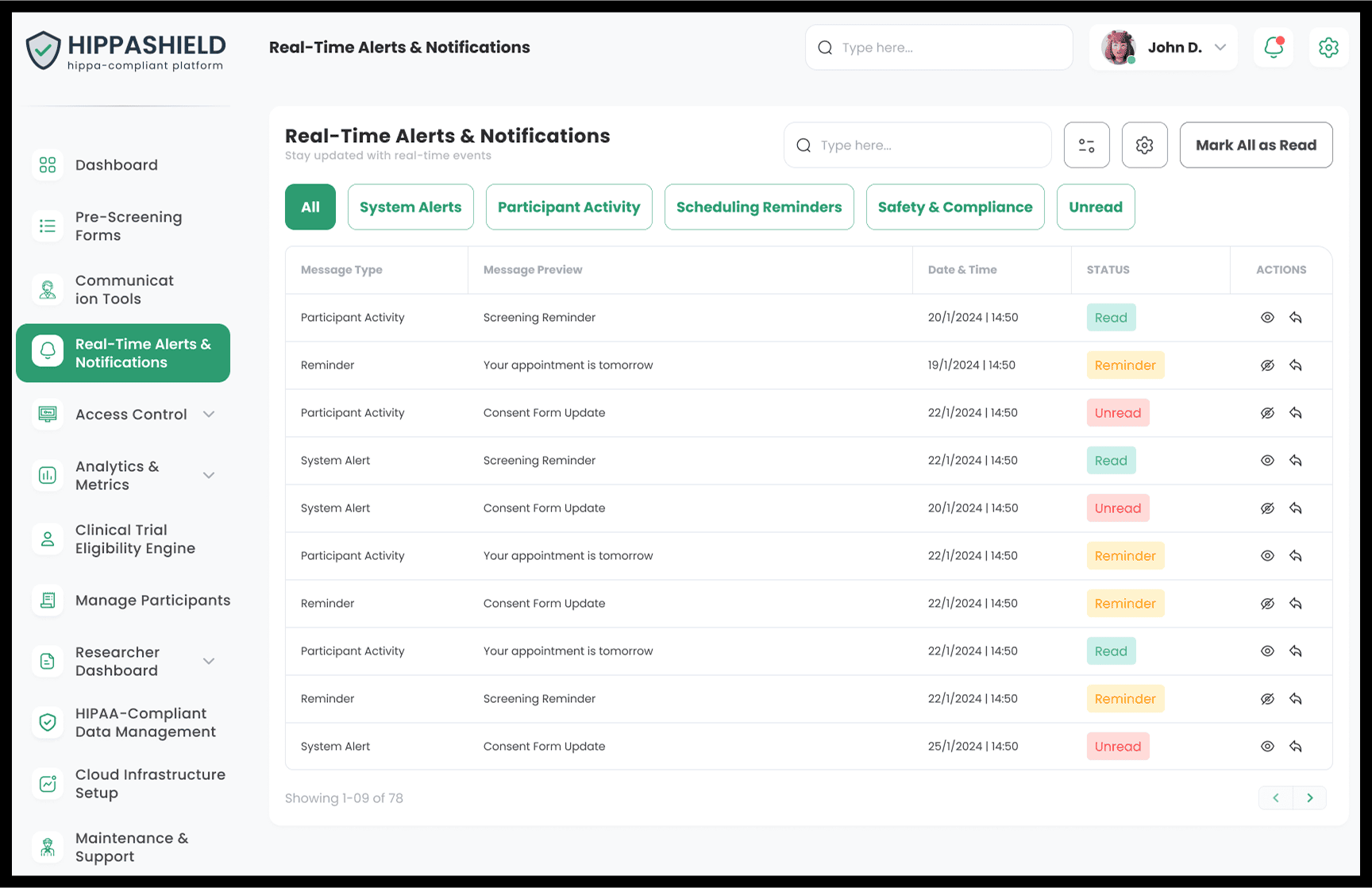This screenshot has height=888, width=1372.
Task: Open HIPAA-Compliant Data Management shield icon
Action: coord(48,723)
